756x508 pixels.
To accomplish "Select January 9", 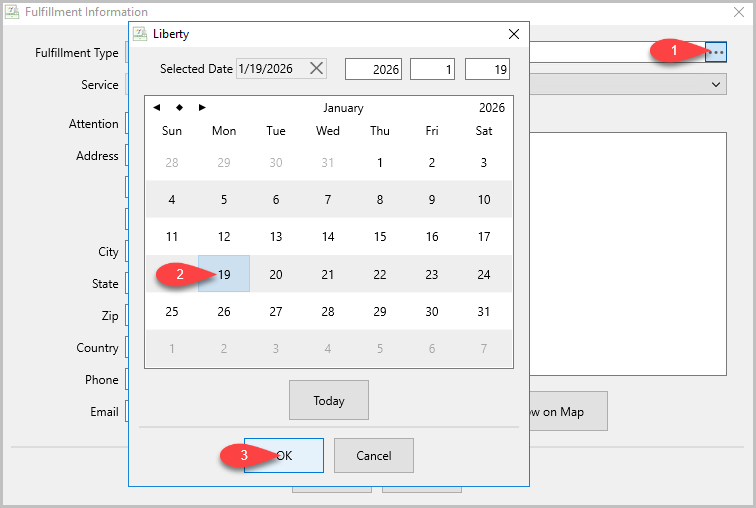I will click(x=432, y=200).
